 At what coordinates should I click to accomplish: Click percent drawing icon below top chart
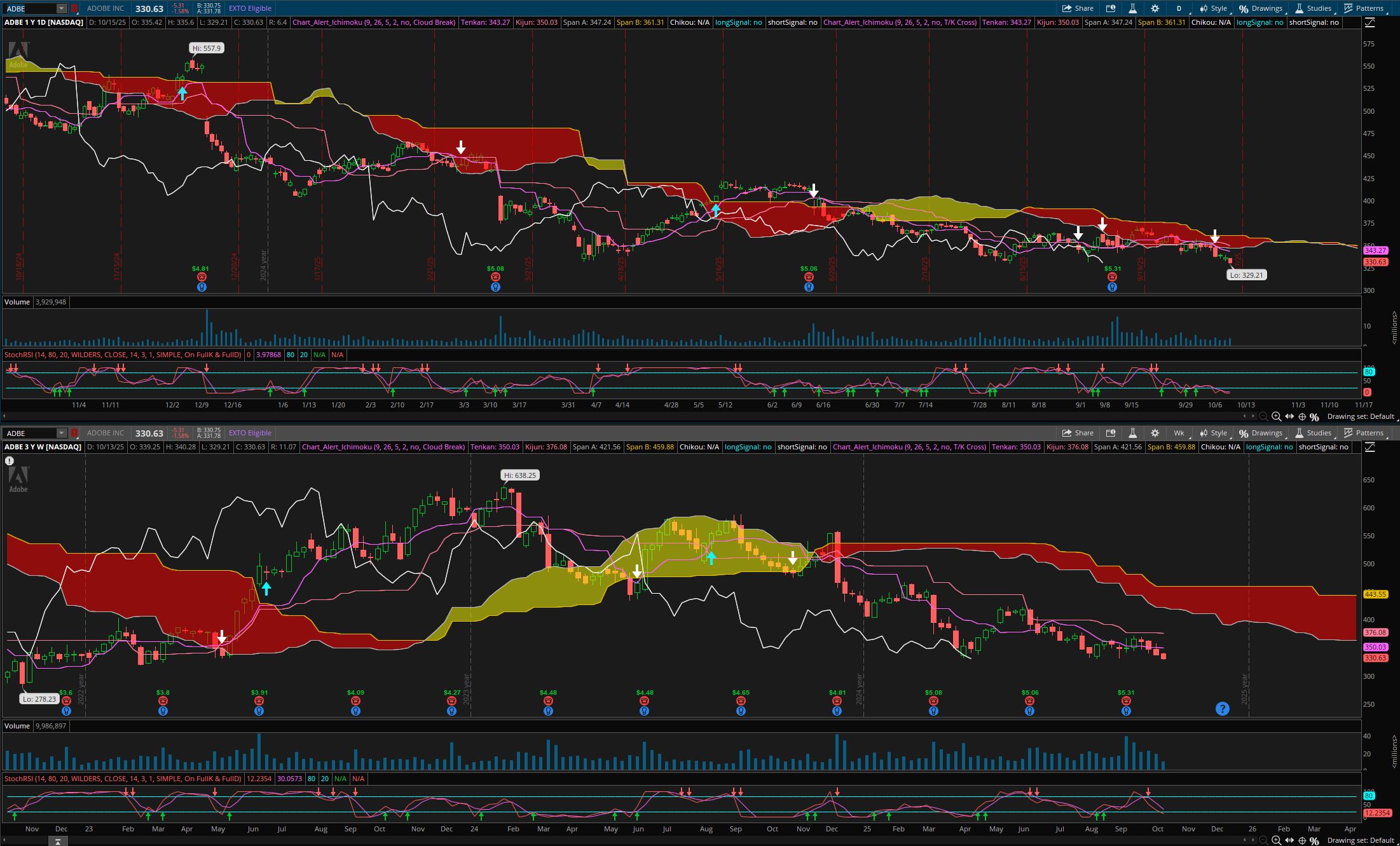pos(1314,416)
